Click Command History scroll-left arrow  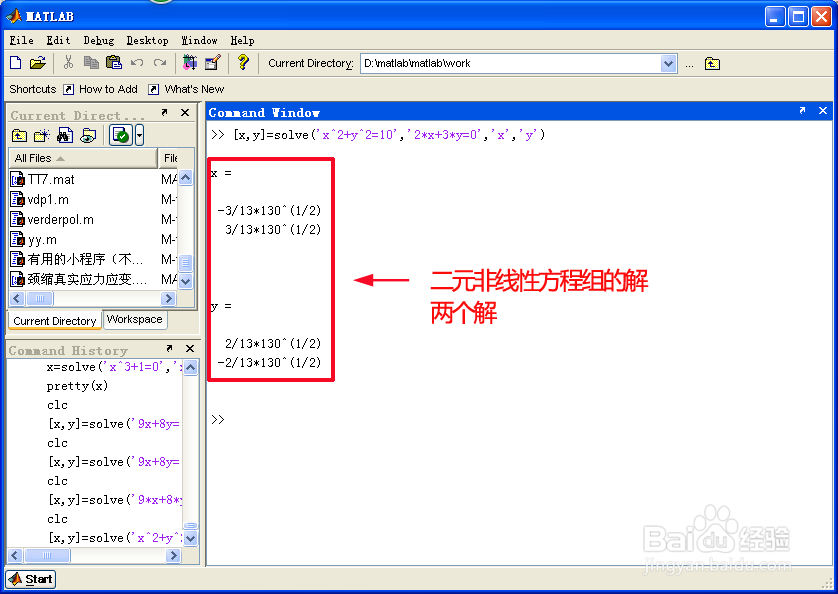coord(15,556)
